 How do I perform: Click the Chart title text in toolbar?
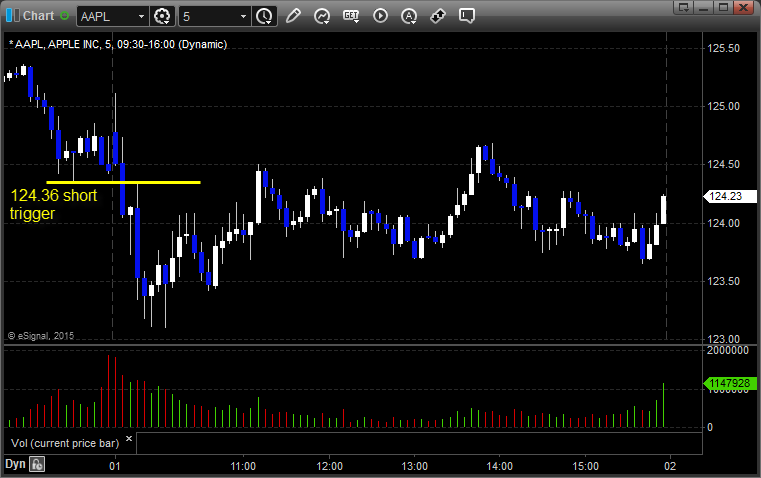tap(39, 16)
